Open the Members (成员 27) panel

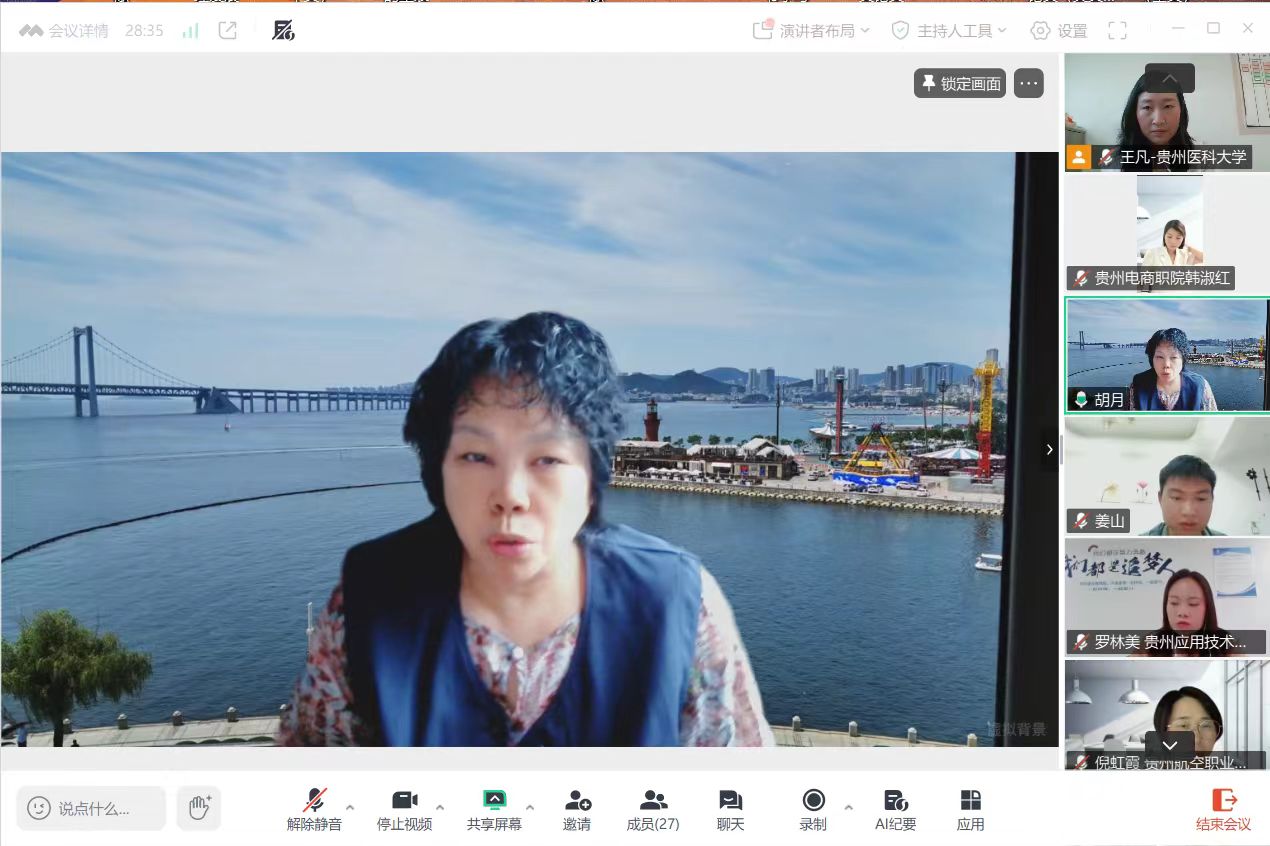[x=653, y=809]
